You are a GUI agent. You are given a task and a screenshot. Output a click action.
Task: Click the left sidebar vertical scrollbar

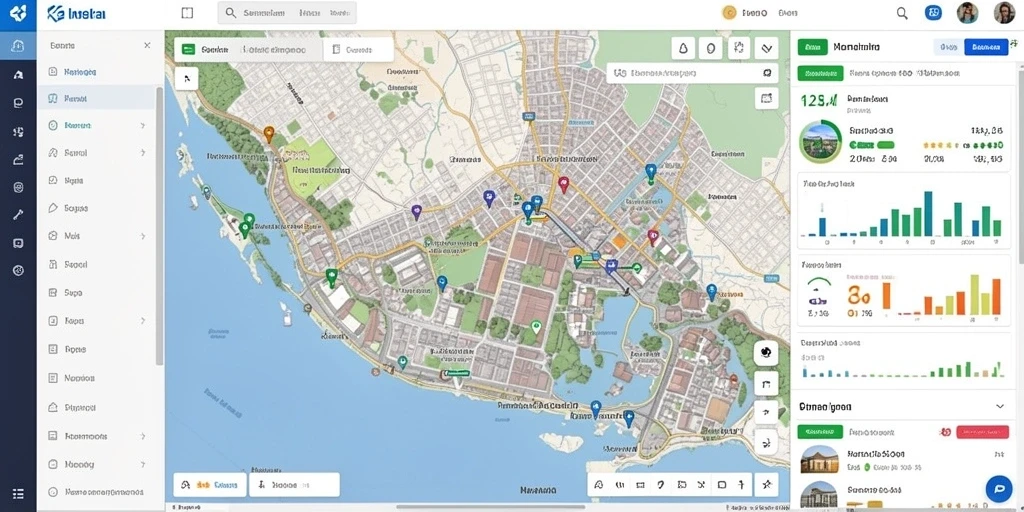(159, 225)
